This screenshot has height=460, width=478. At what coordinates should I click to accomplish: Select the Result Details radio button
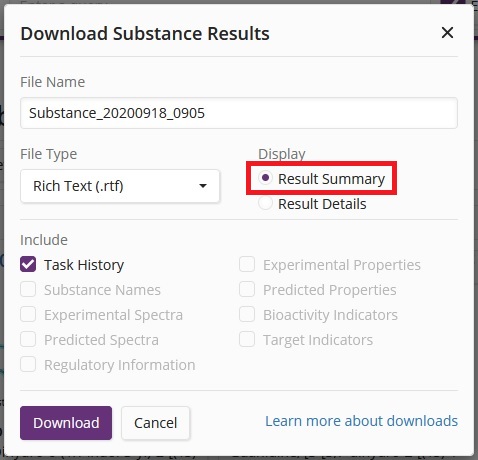coord(265,203)
